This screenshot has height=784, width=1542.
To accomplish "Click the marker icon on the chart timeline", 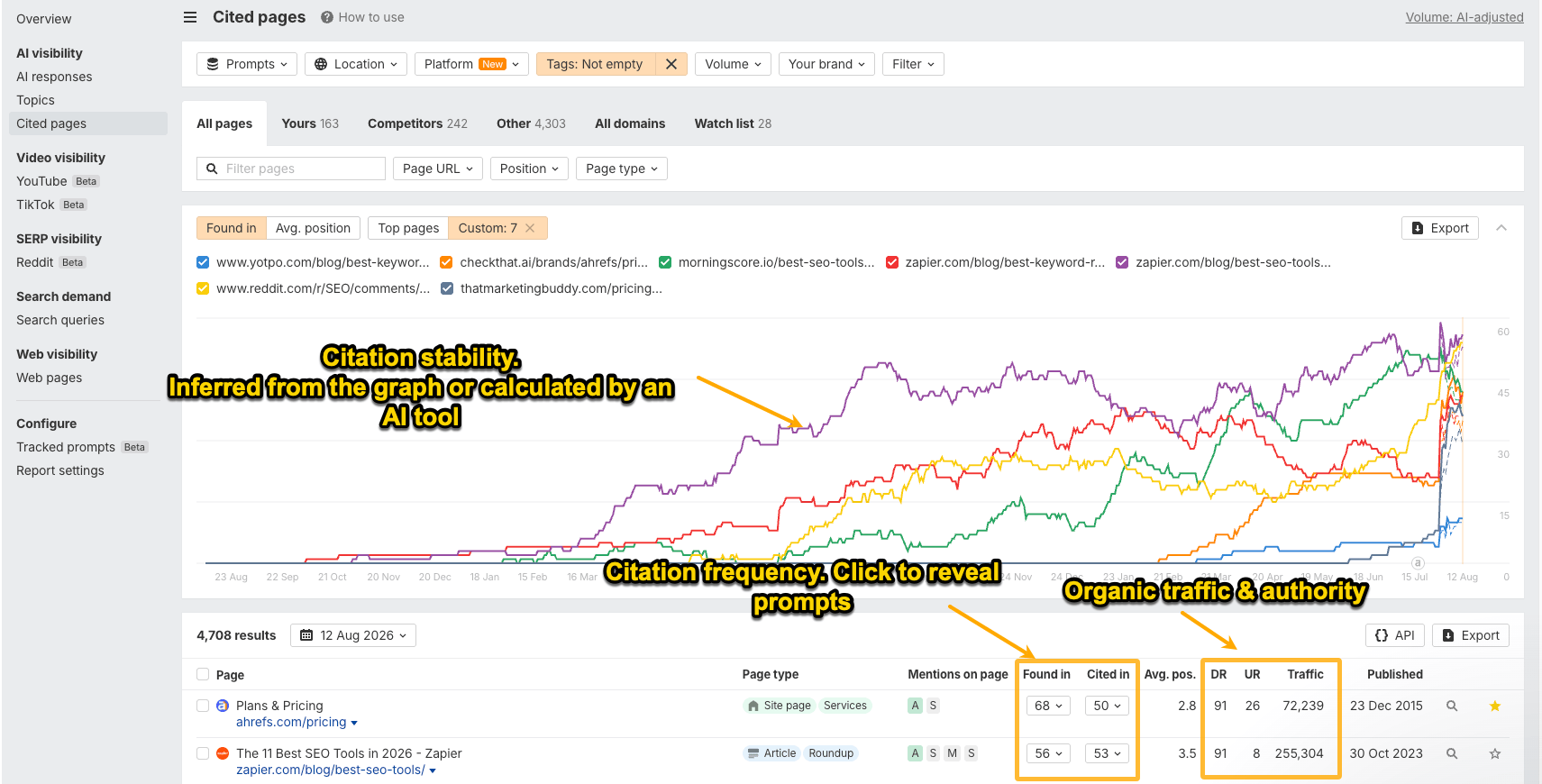I will tap(1418, 562).
